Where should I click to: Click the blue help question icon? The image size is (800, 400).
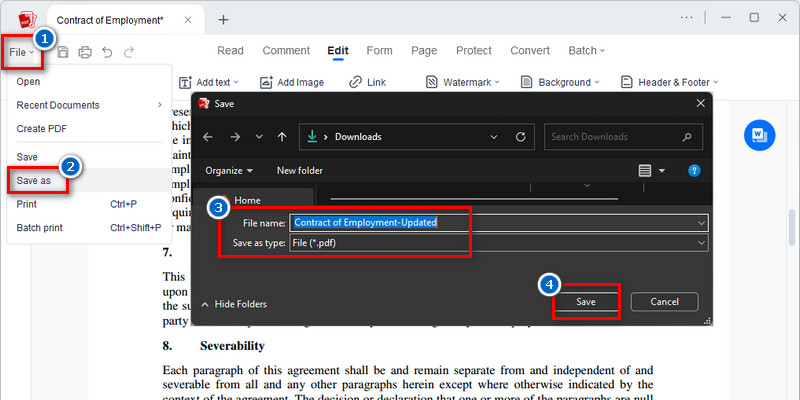[x=694, y=170]
